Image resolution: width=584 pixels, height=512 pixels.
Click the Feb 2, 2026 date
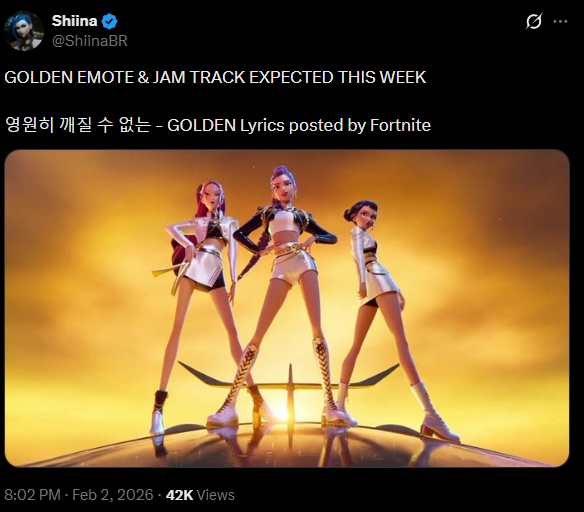[x=112, y=495]
